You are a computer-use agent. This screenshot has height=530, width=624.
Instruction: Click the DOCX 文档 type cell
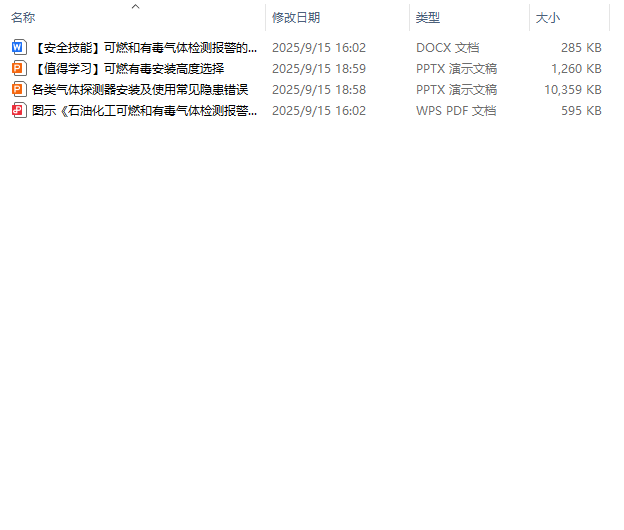[x=447, y=47]
